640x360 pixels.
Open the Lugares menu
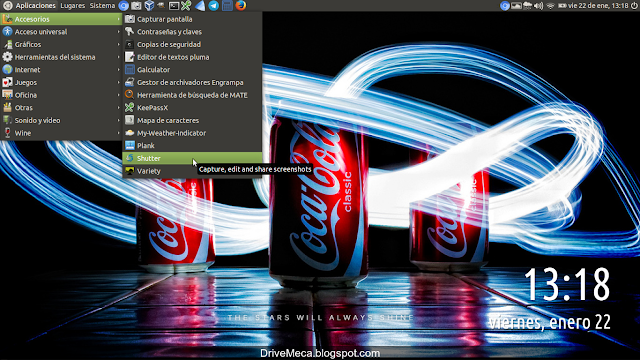click(x=73, y=6)
